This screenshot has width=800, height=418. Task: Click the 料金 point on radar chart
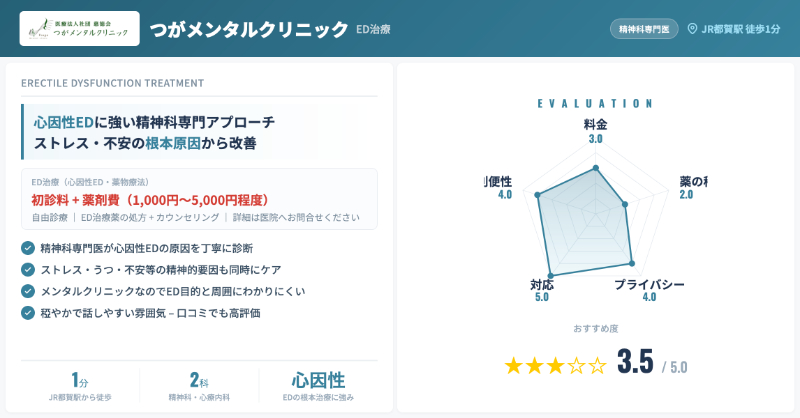pos(596,167)
